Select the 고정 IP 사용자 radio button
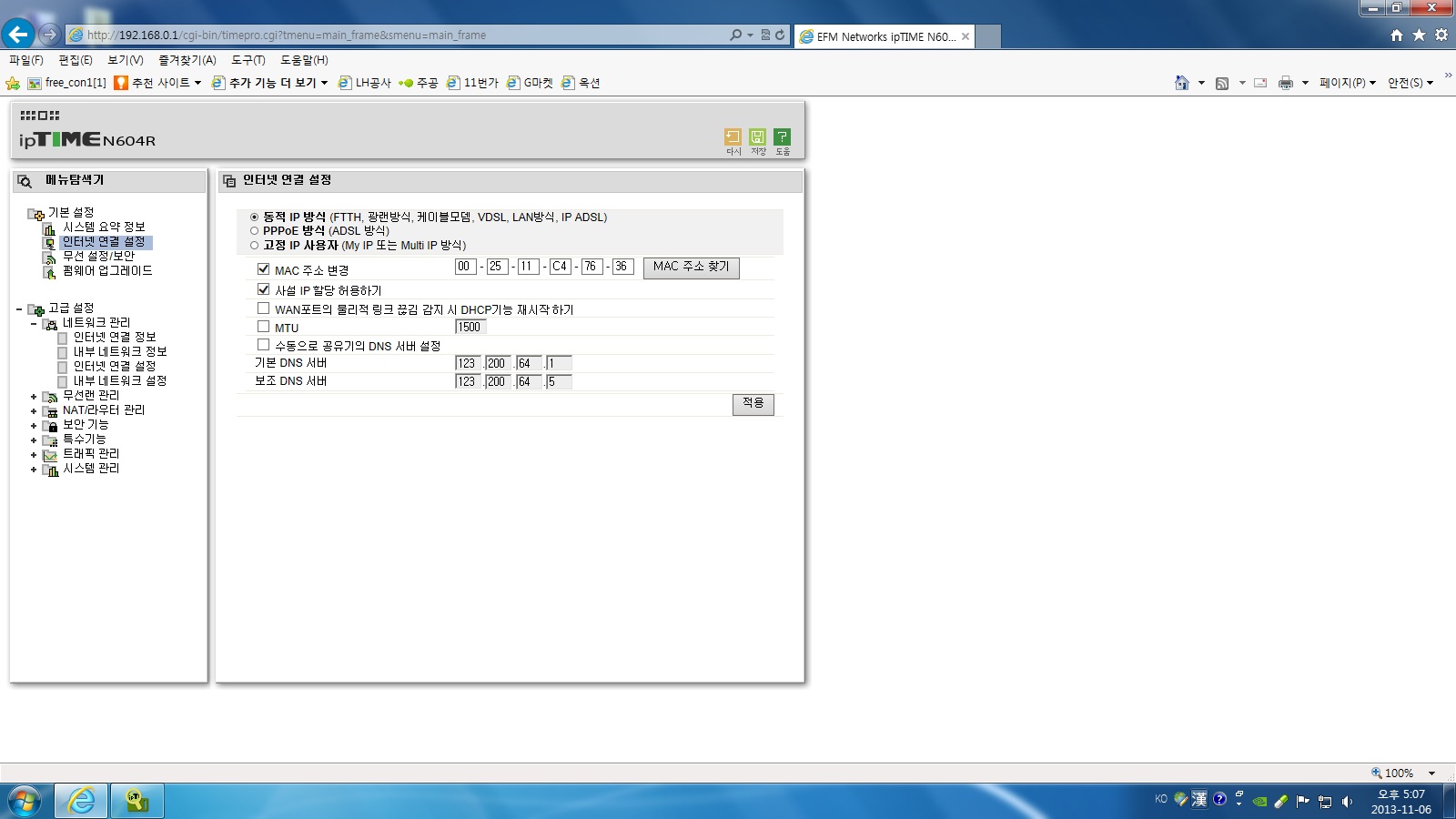The width and height of the screenshot is (1456, 819). pos(254,246)
